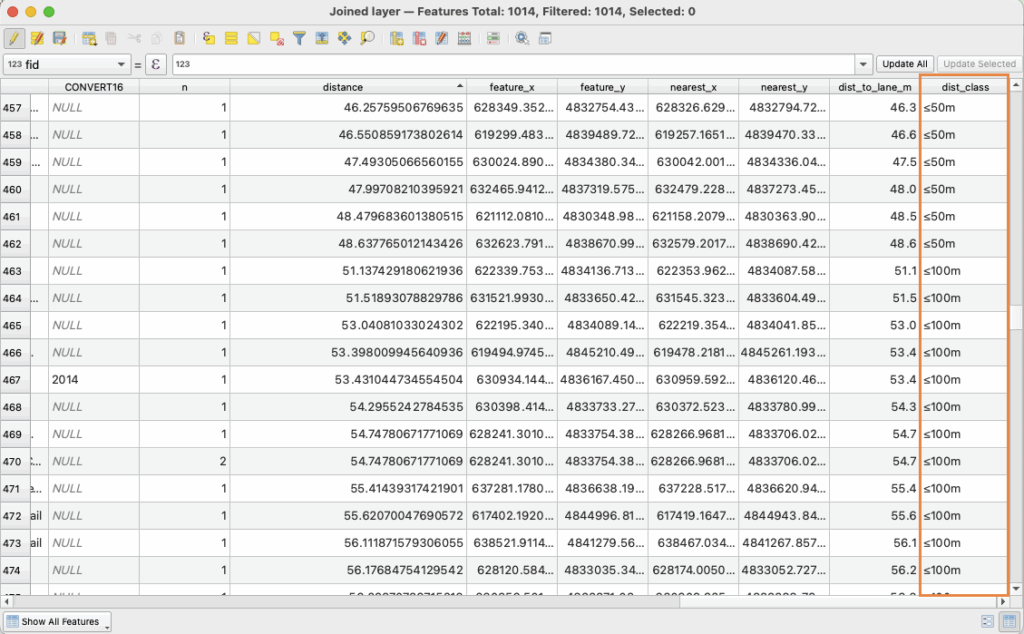Click the Deselect all features icon
The image size is (1024, 634).
(x=277, y=39)
